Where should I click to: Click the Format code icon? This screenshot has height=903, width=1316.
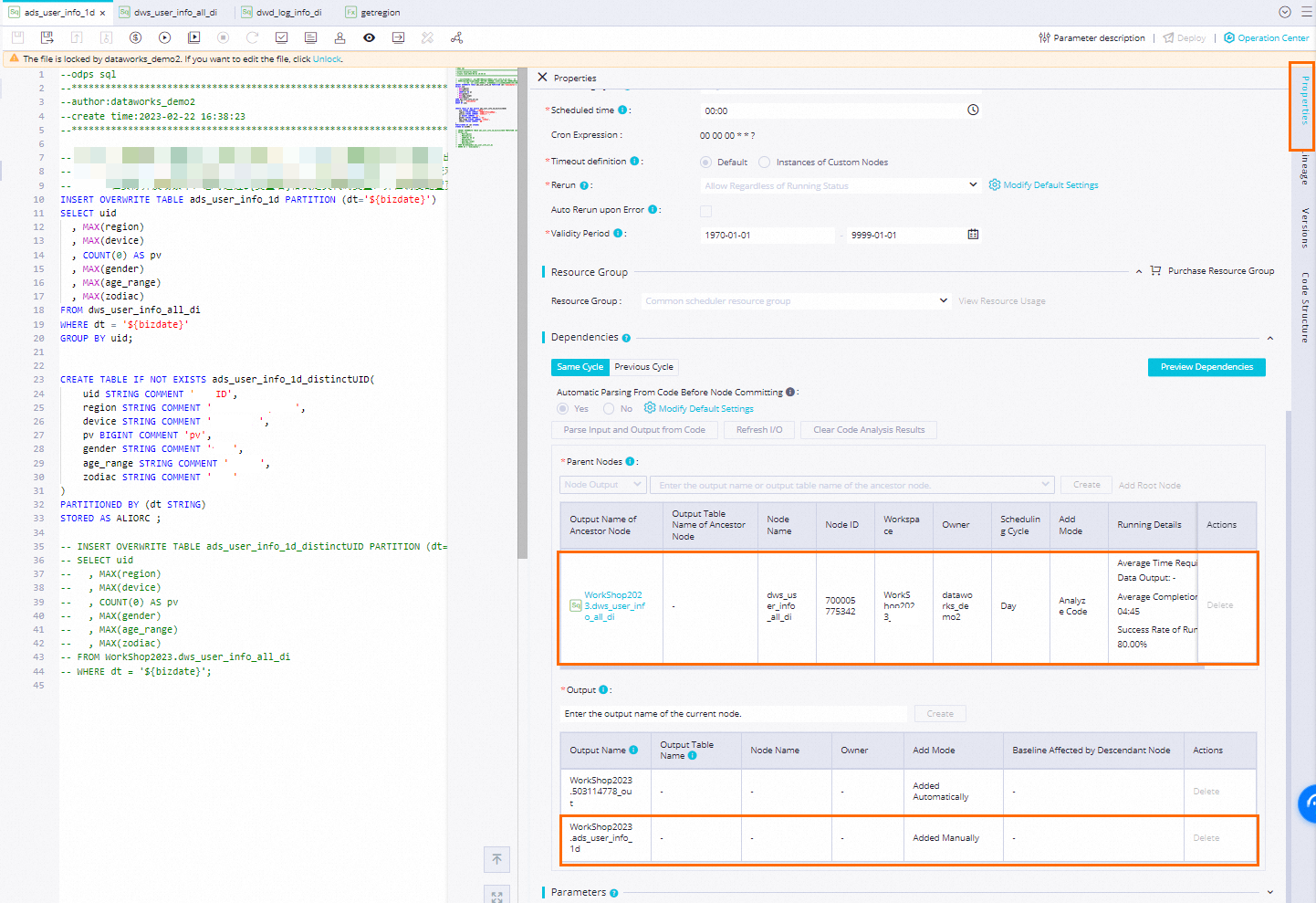click(310, 37)
